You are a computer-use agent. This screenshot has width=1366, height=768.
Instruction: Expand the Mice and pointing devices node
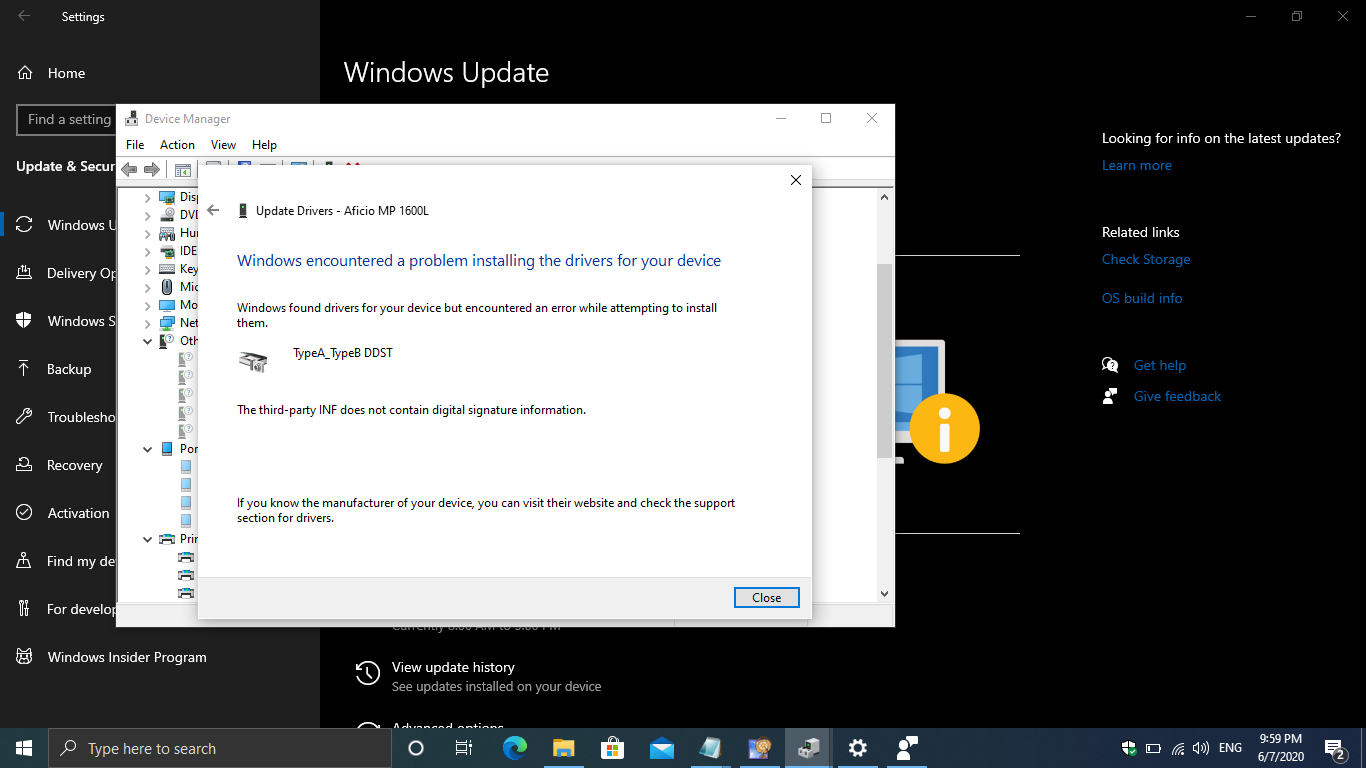(x=148, y=287)
